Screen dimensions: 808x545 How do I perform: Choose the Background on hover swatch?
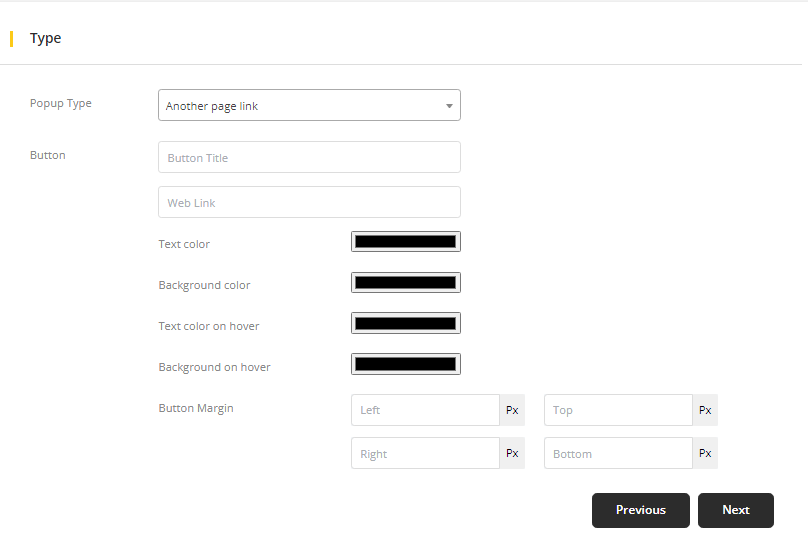coord(405,365)
